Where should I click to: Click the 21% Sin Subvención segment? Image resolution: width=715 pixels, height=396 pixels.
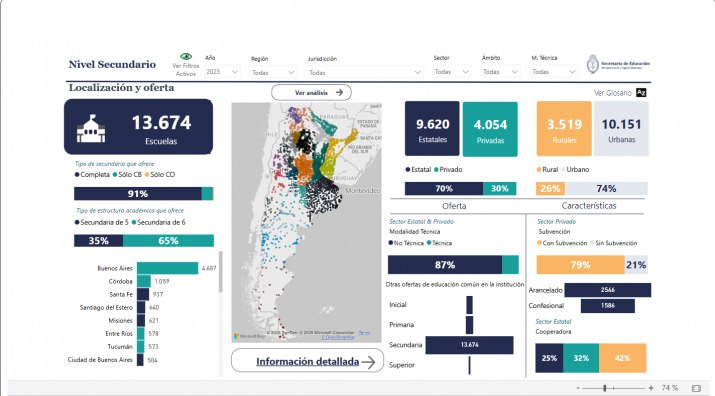click(636, 265)
